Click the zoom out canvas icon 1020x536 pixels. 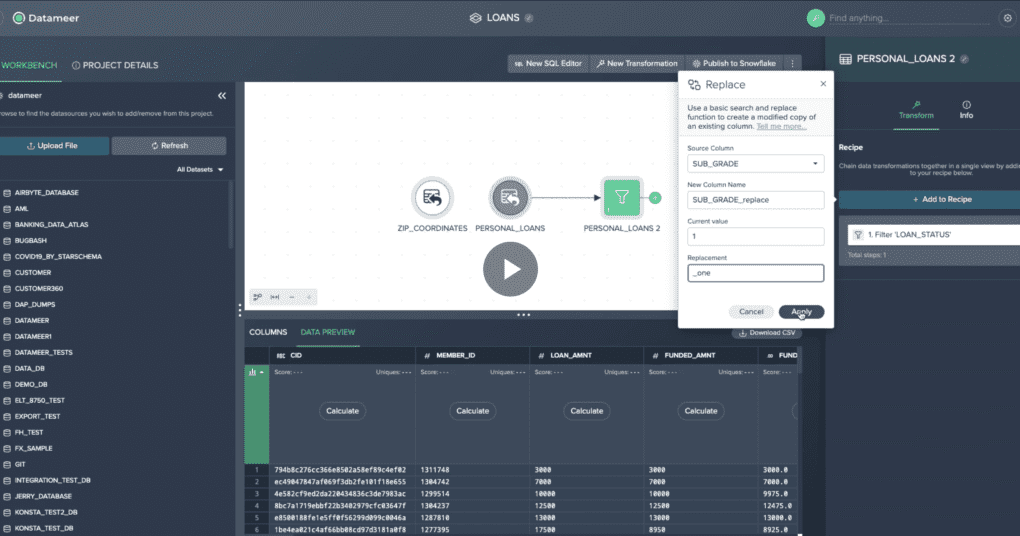click(x=292, y=297)
